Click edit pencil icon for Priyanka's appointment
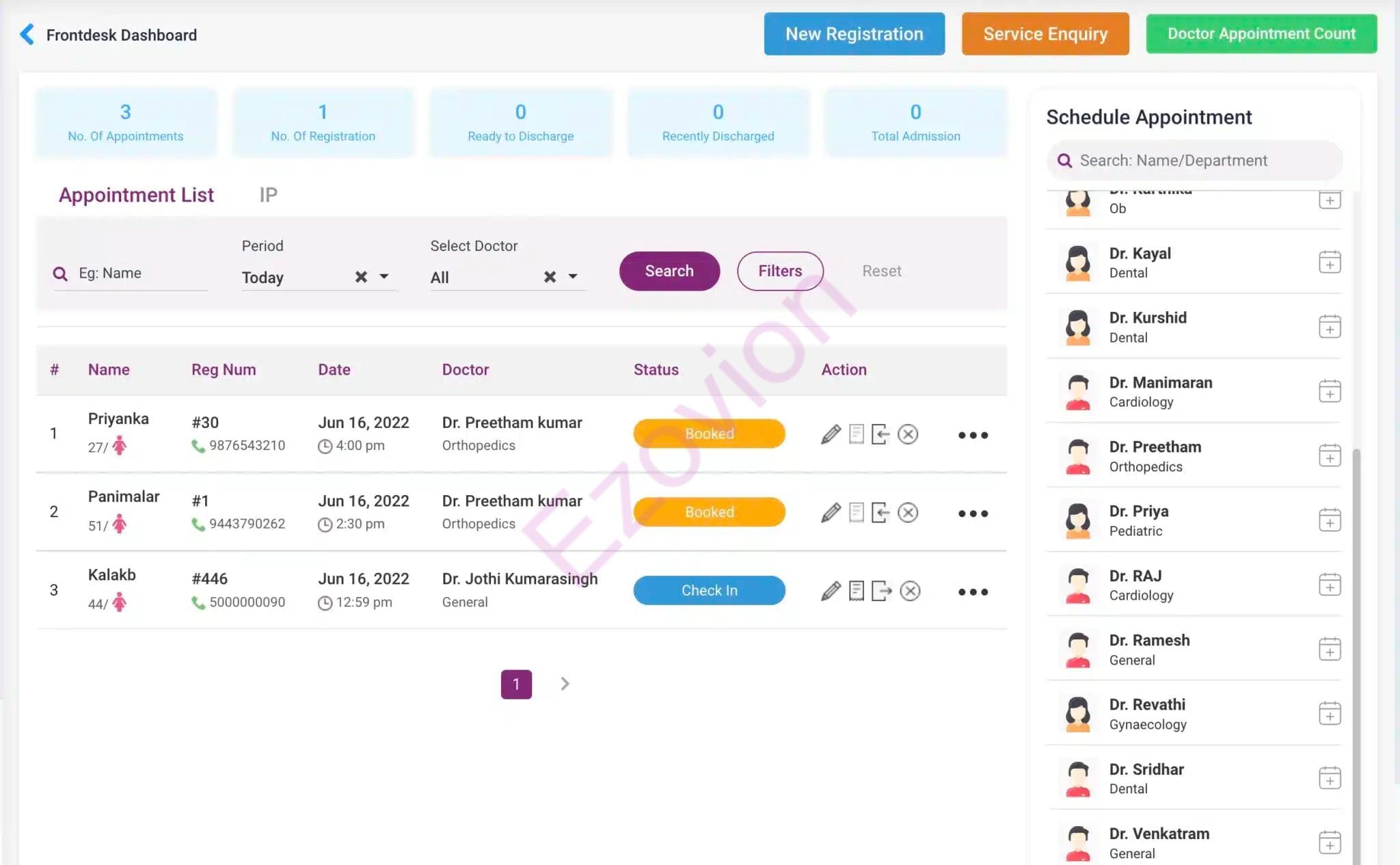The height and width of the screenshot is (865, 1400). tap(831, 434)
